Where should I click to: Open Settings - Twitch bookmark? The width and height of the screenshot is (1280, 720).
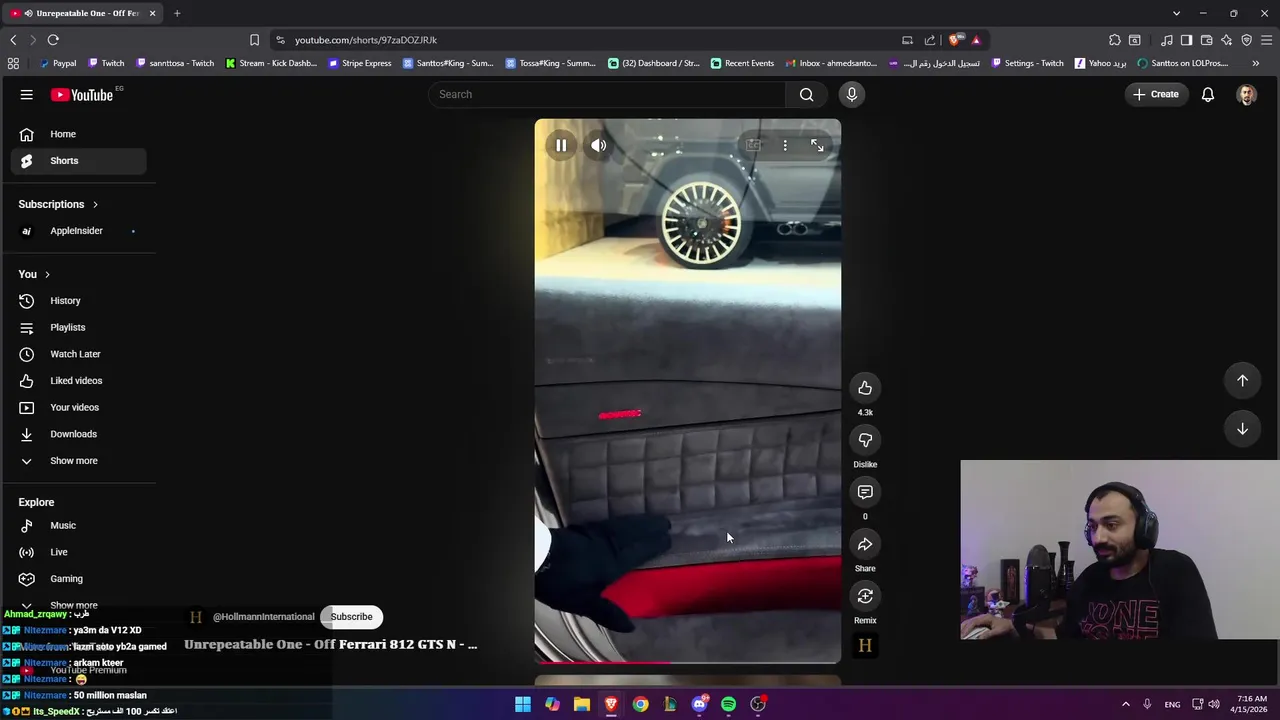(1027, 63)
